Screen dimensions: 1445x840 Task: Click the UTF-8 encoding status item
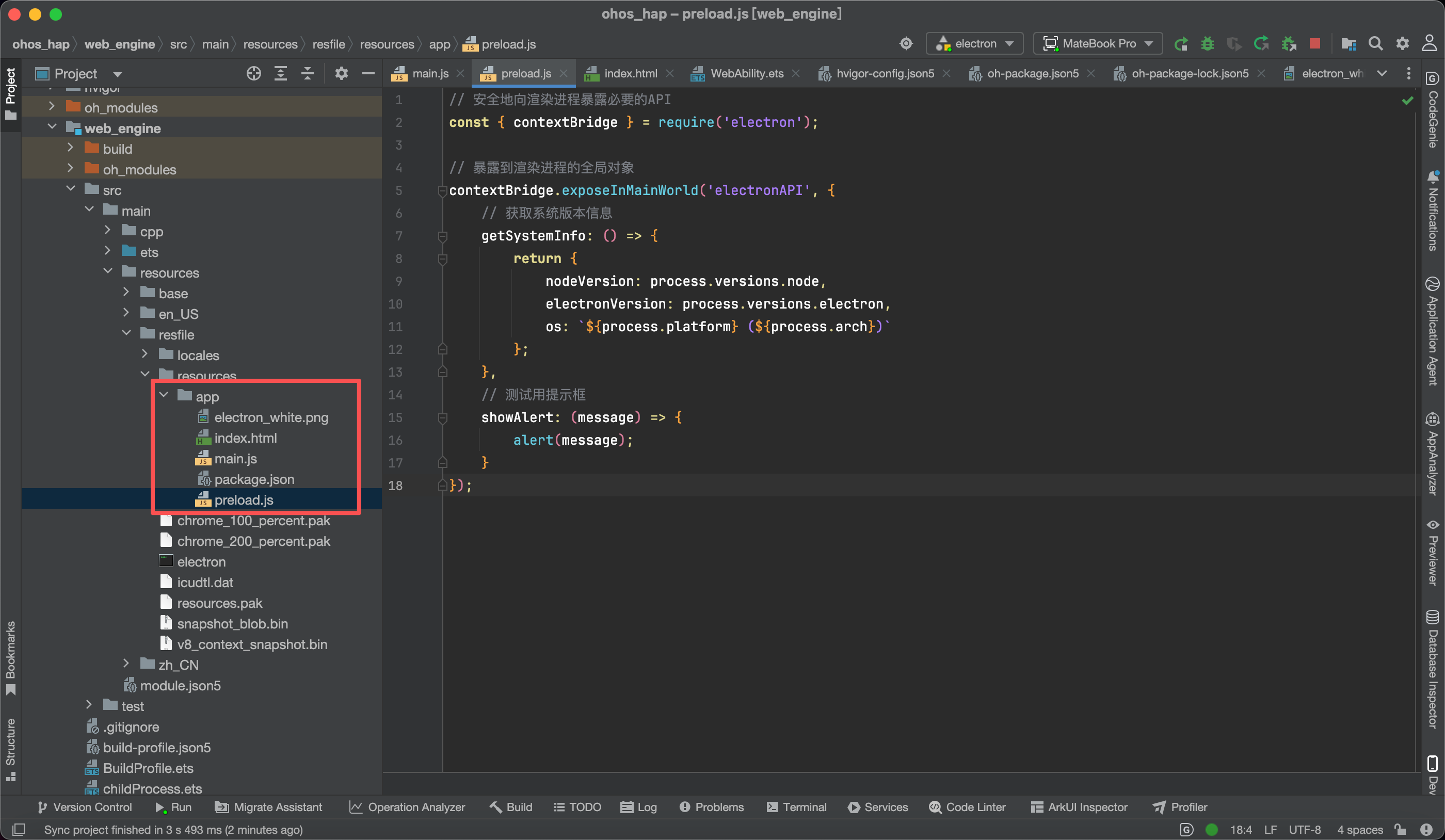(1305, 830)
